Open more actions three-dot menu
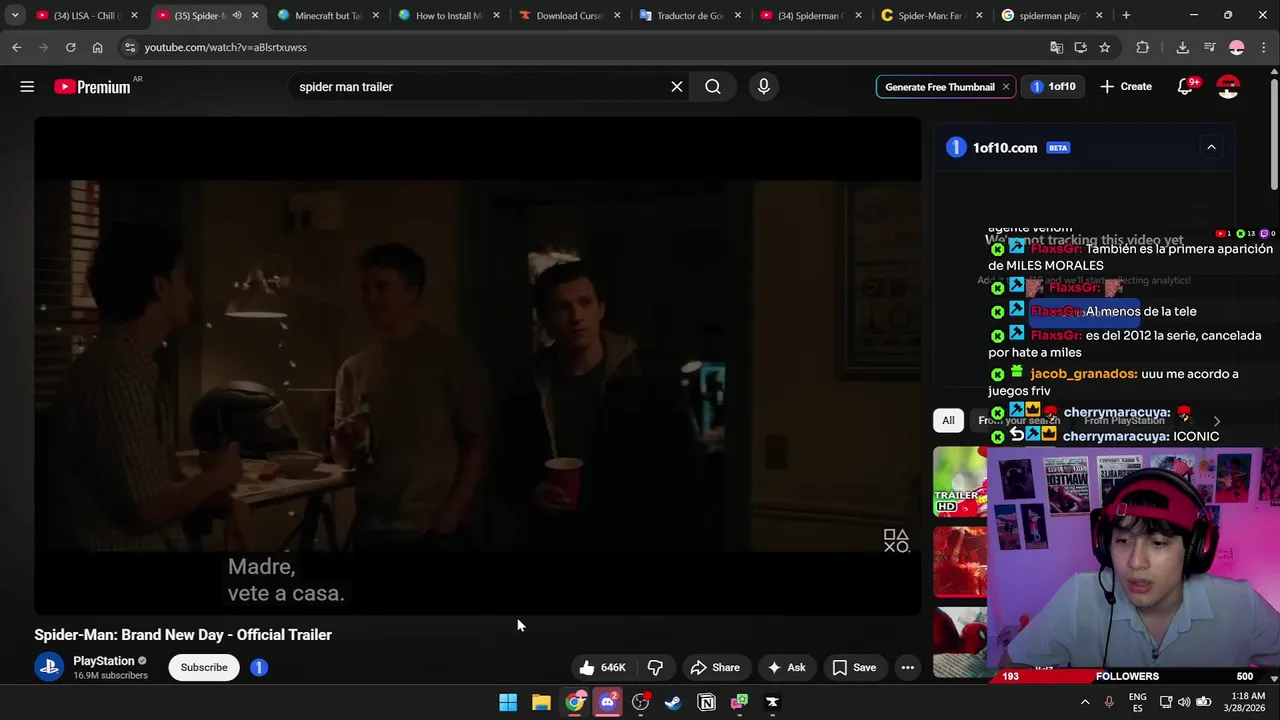This screenshot has height=720, width=1280. pyautogui.click(x=907, y=668)
